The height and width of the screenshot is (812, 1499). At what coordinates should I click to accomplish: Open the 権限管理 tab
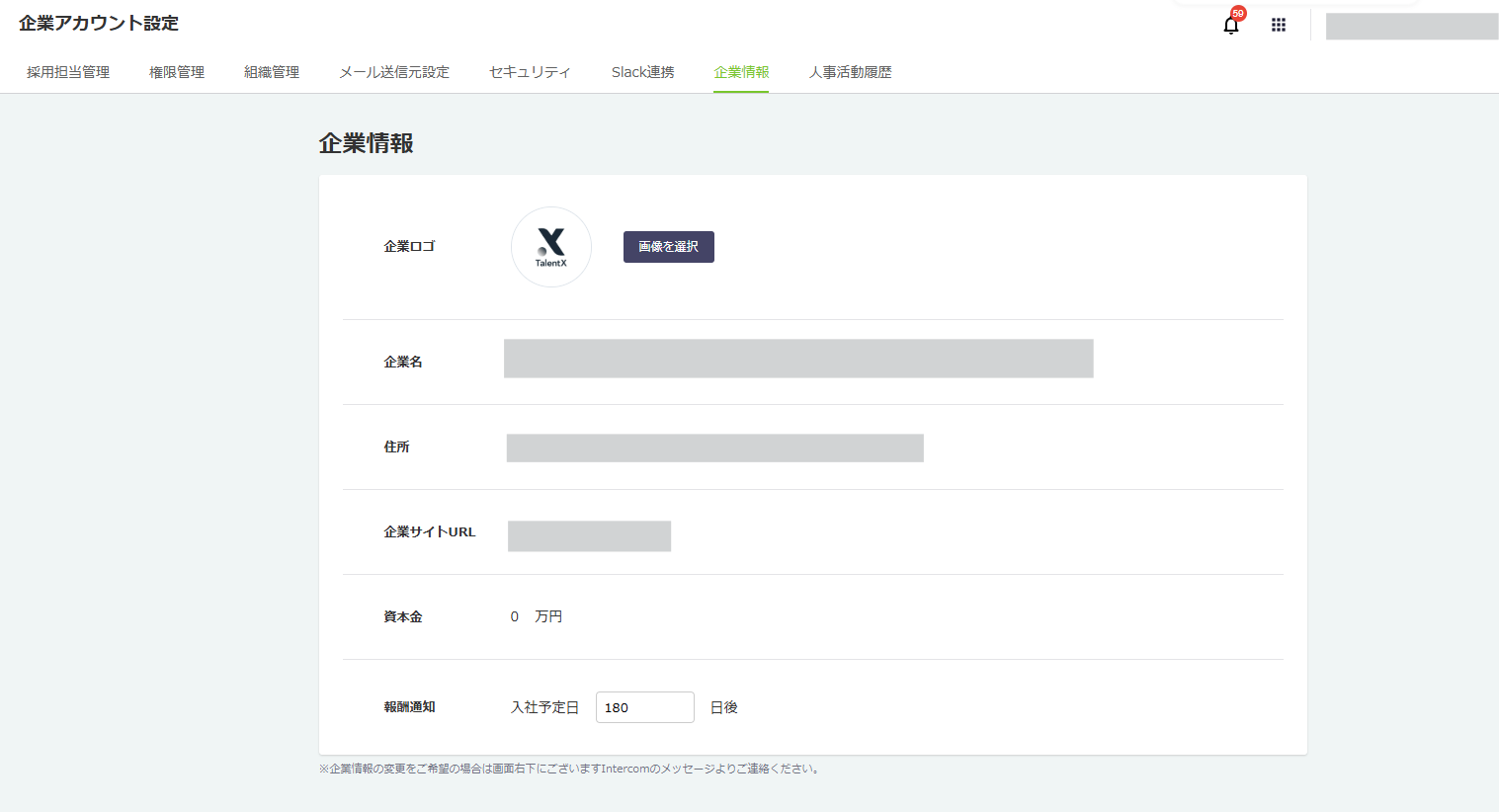pos(177,72)
